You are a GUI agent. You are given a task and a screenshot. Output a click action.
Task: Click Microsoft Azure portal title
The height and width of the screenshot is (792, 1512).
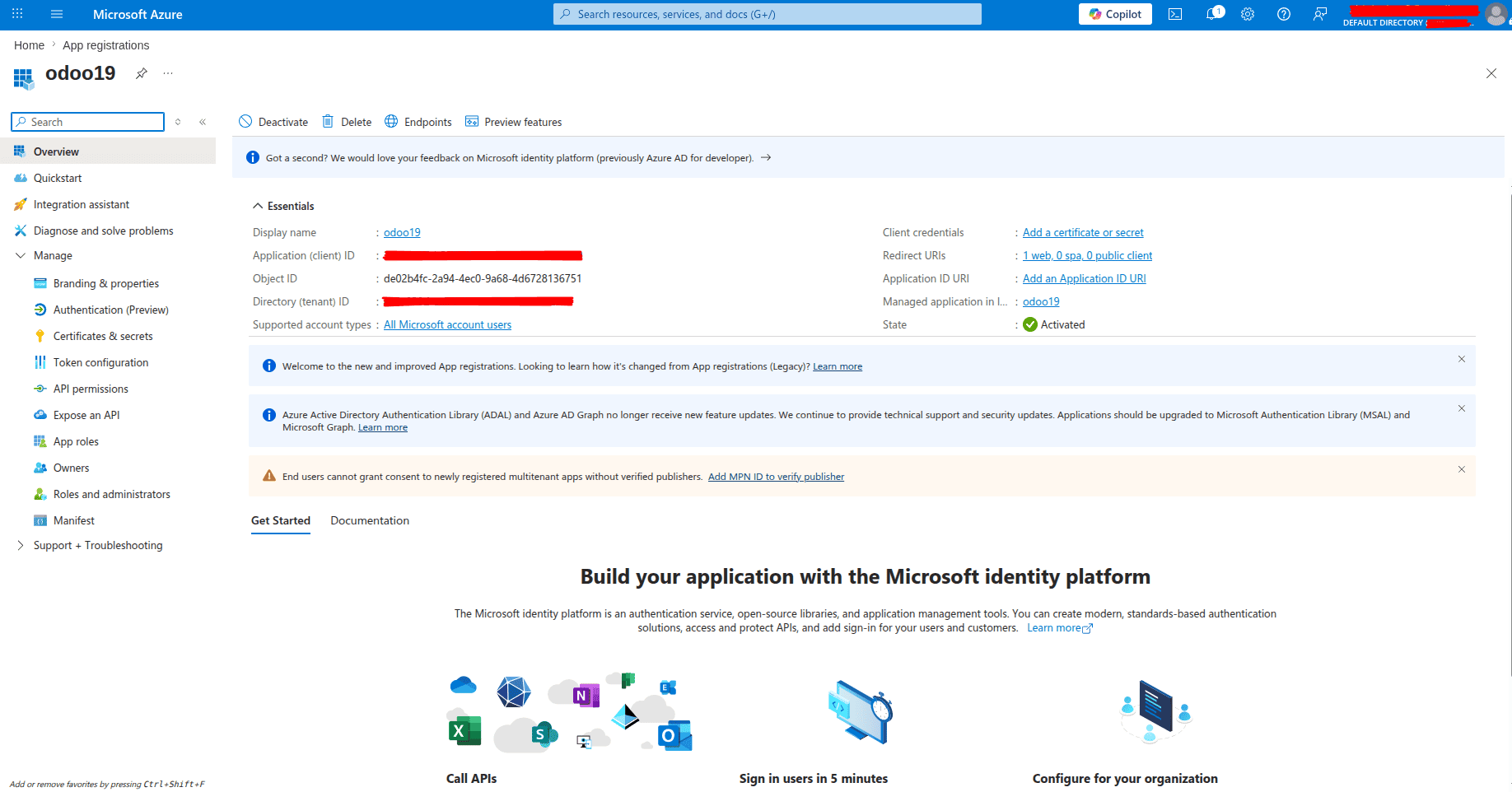[x=138, y=14]
